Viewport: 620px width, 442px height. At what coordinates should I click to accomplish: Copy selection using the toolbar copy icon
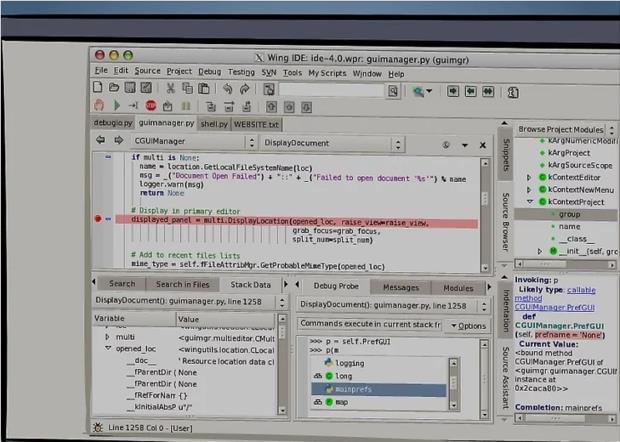pyautogui.click(x=187, y=88)
